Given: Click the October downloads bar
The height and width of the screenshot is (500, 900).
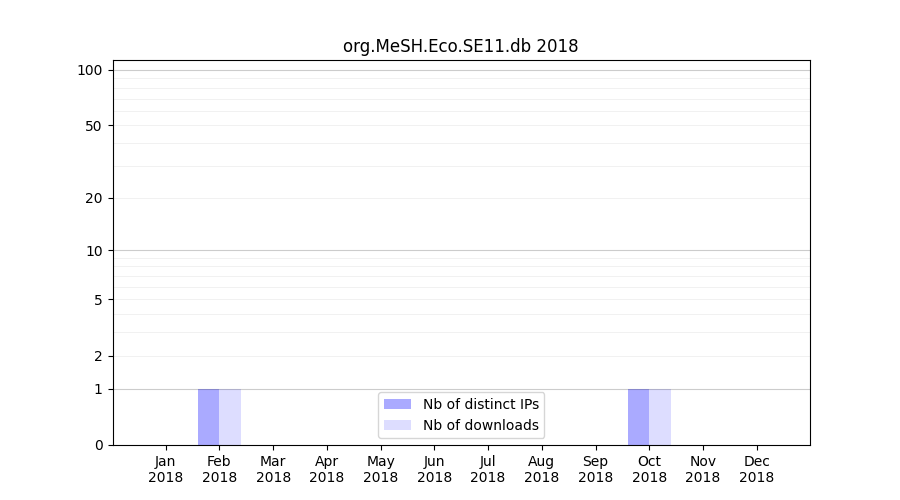Looking at the screenshot, I should [x=660, y=417].
